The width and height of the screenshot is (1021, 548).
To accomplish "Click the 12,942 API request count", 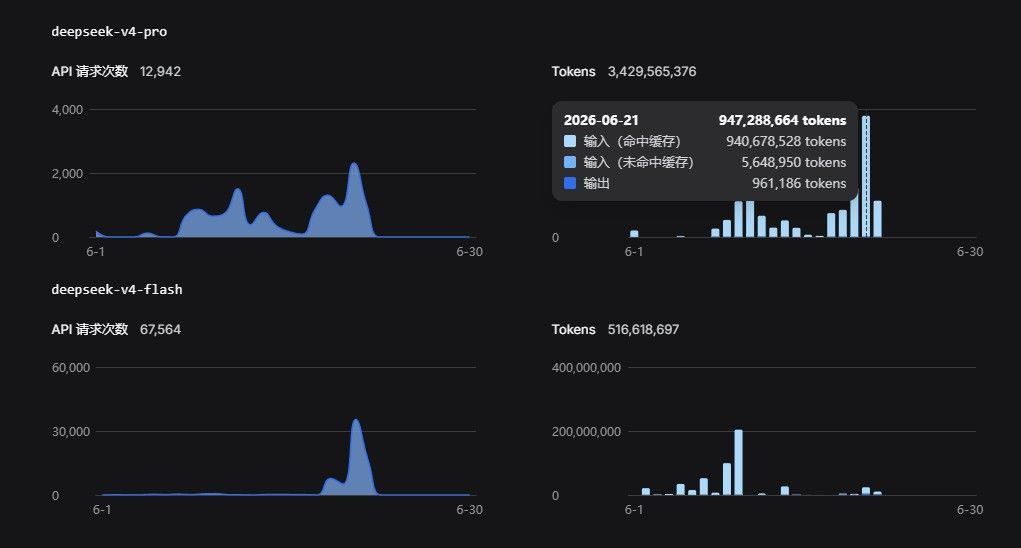I will [x=160, y=72].
